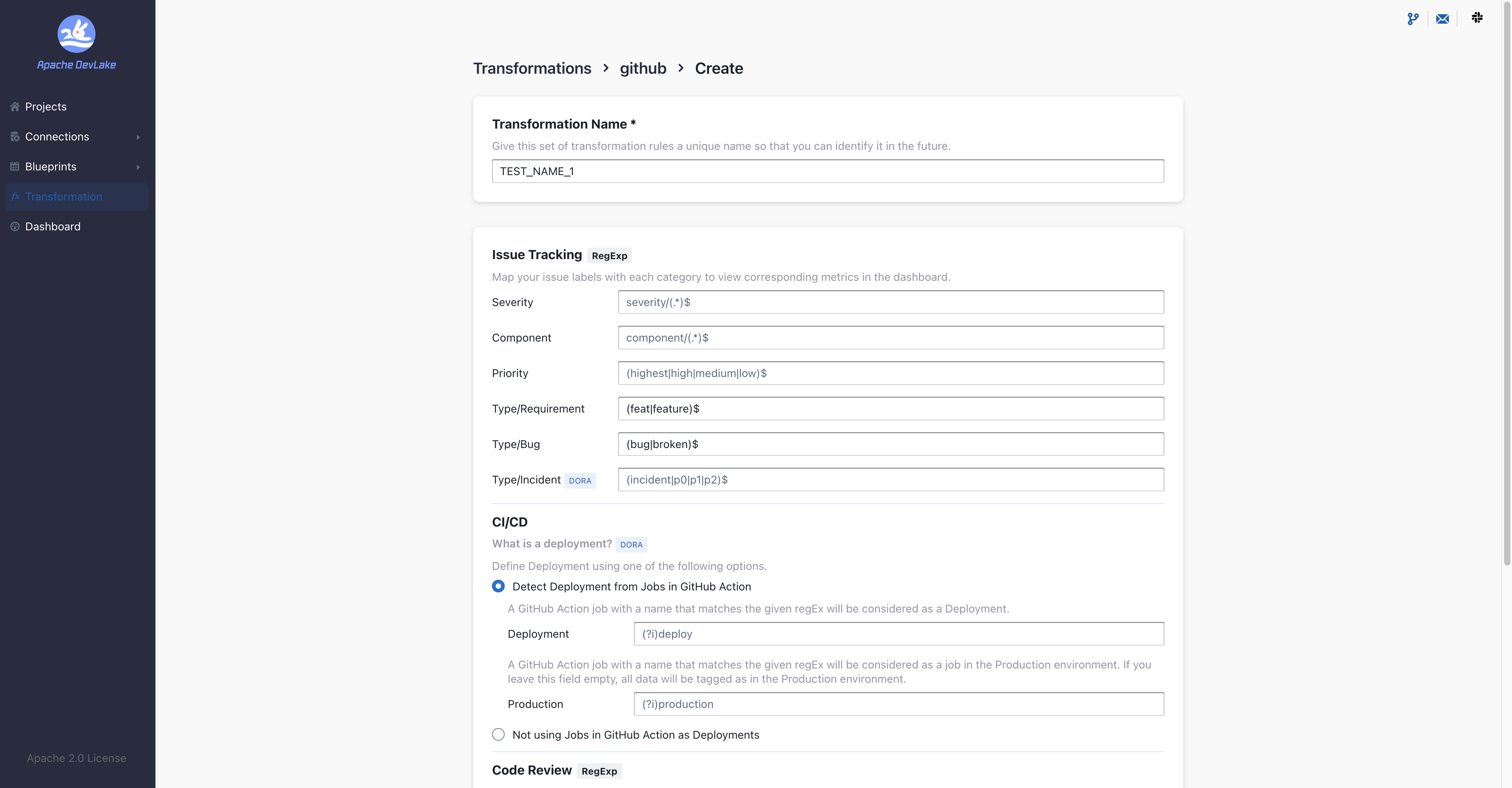Click the Dashboard gauge icon
Viewport: 1512px width, 788px height.
pyautogui.click(x=15, y=226)
